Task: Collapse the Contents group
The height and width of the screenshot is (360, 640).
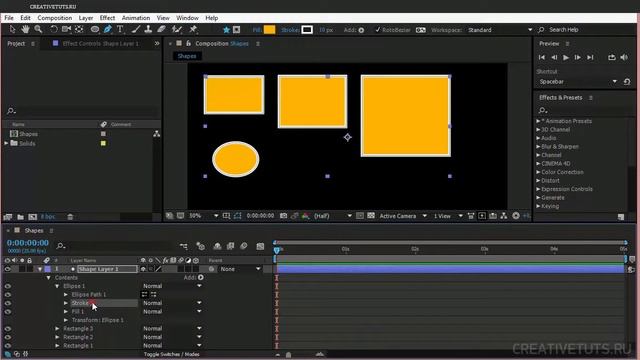Action: tap(49, 278)
